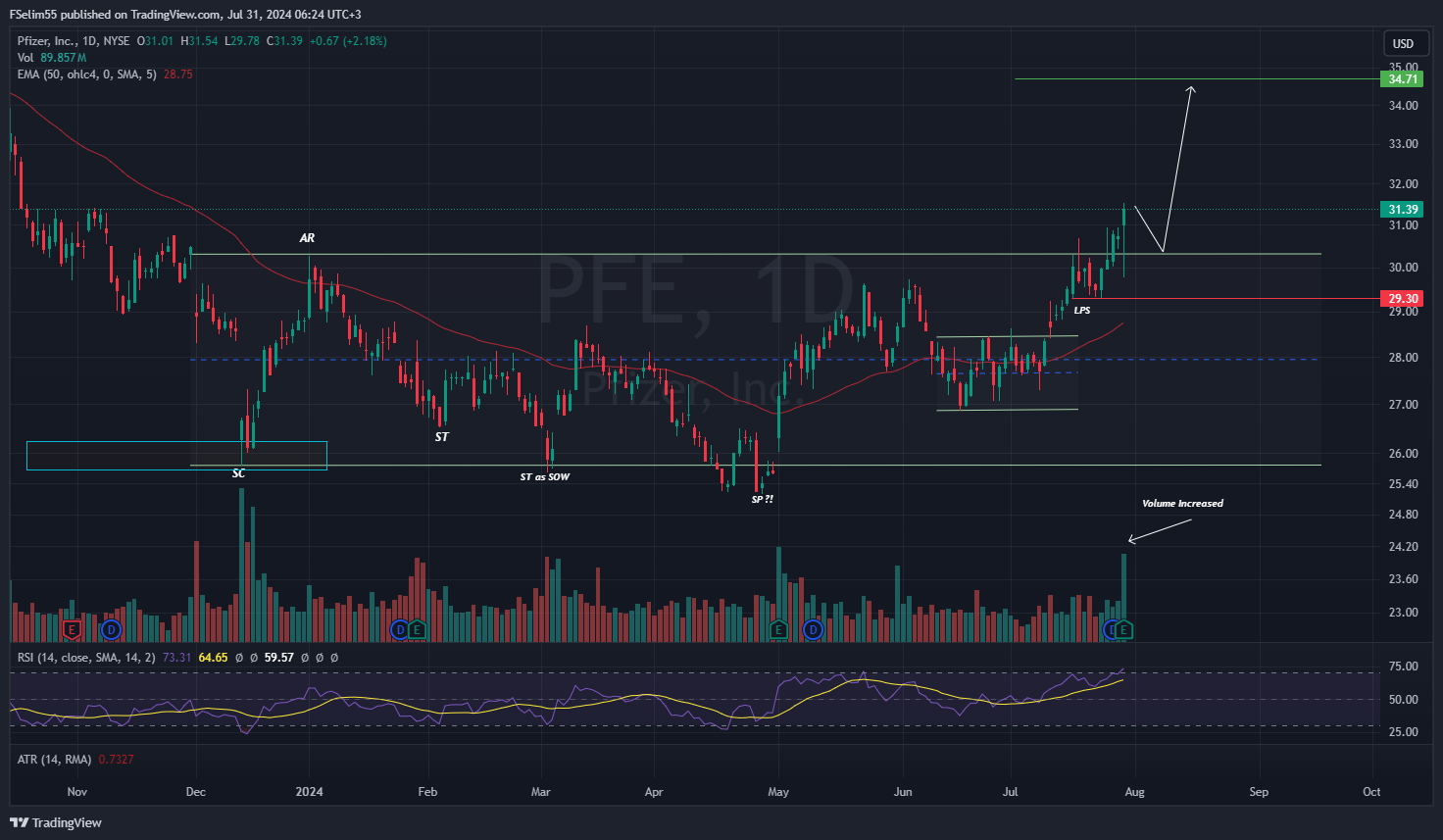Screen dimensions: 1443x840
Task: Click the 31.39 current price label
Action: [1403, 209]
